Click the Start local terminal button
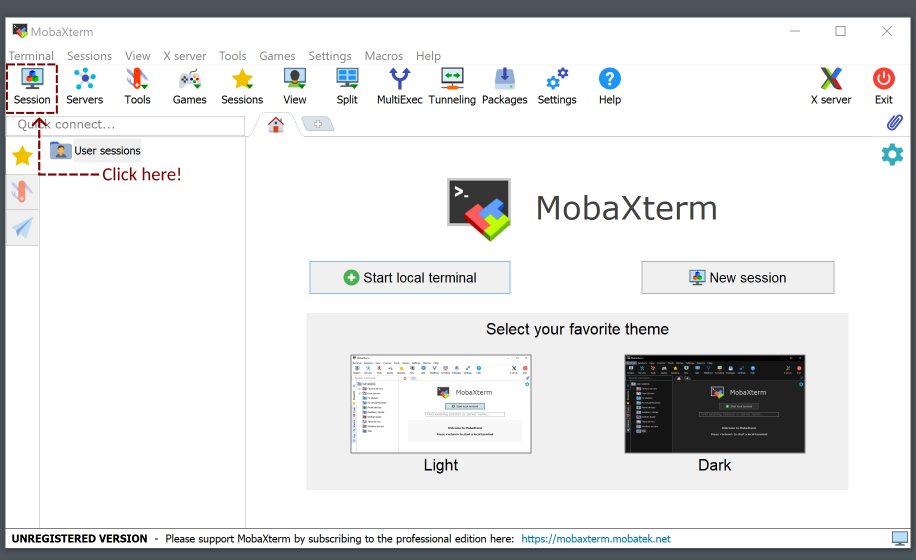This screenshot has height=560, width=916. coord(410,278)
